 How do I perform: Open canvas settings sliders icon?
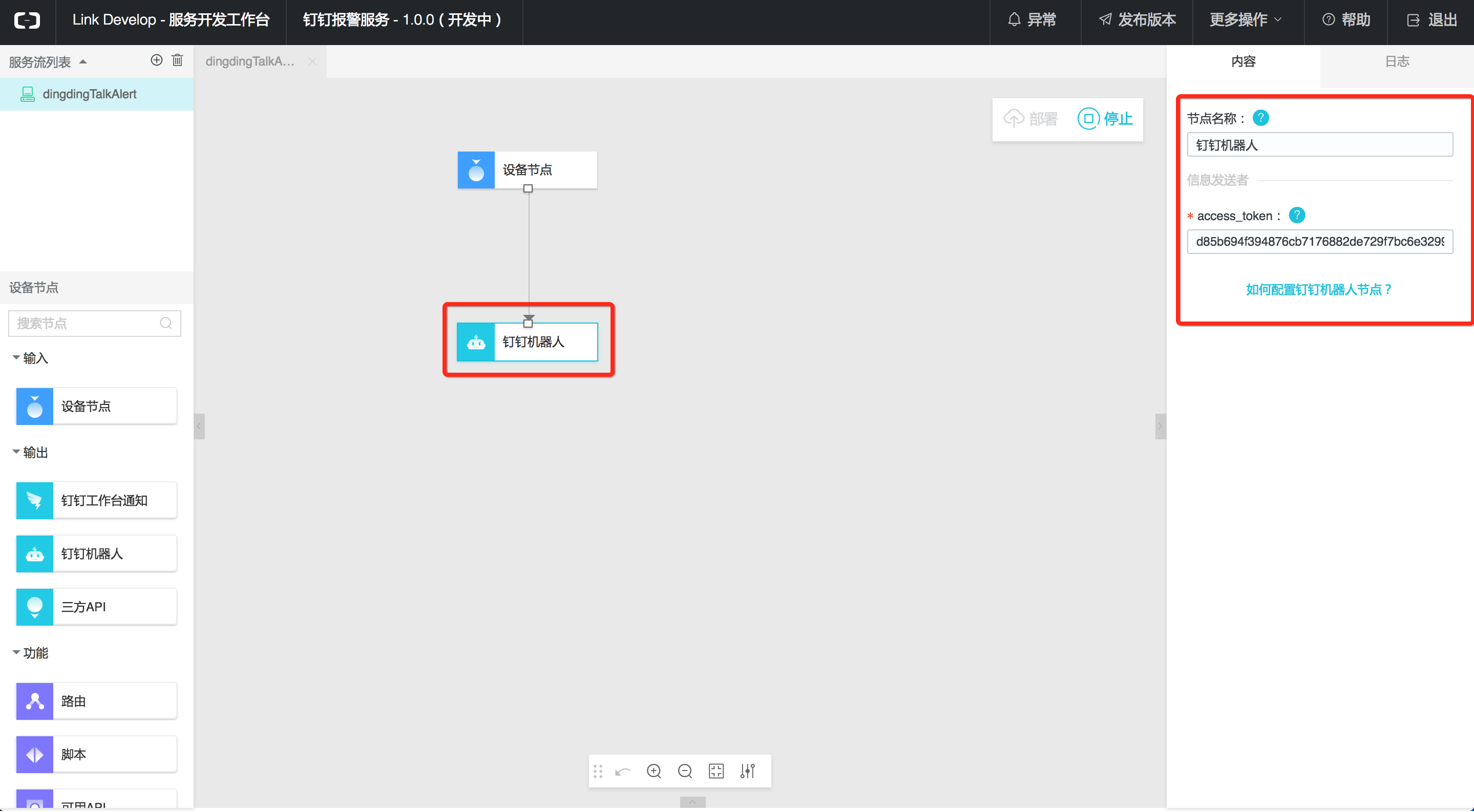coord(747,772)
